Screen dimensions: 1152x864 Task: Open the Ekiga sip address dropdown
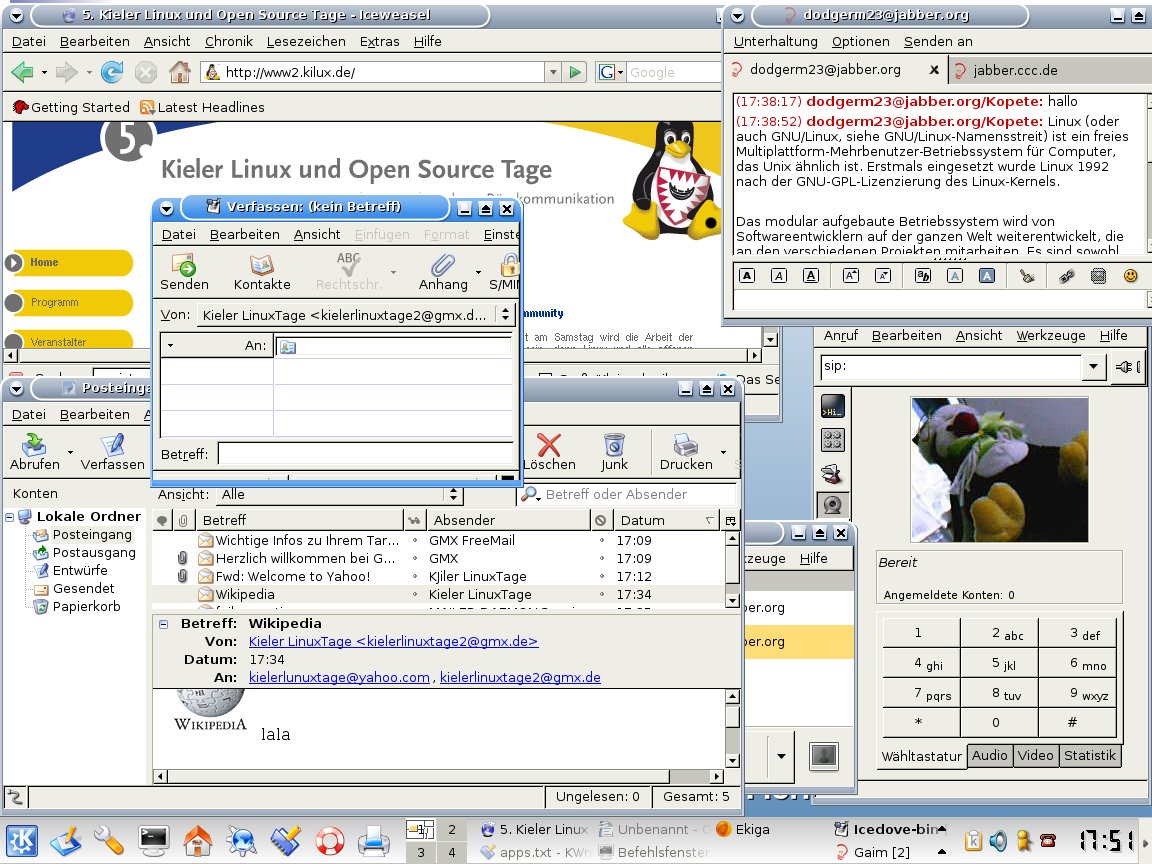[x=1093, y=367]
